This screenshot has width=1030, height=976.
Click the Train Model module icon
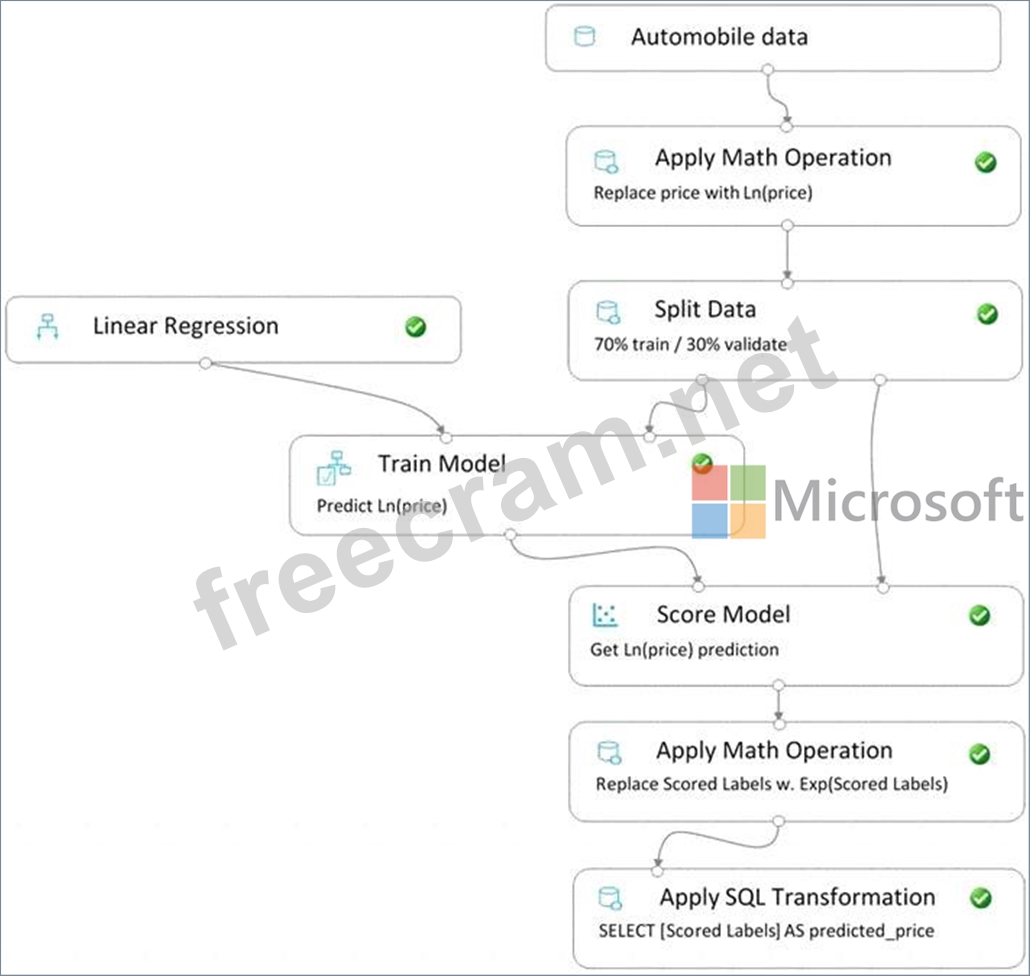333,467
